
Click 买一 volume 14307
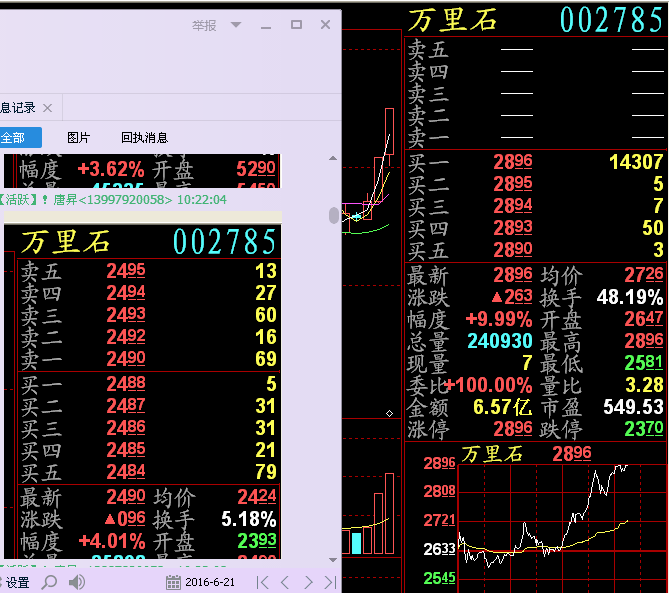636,162
